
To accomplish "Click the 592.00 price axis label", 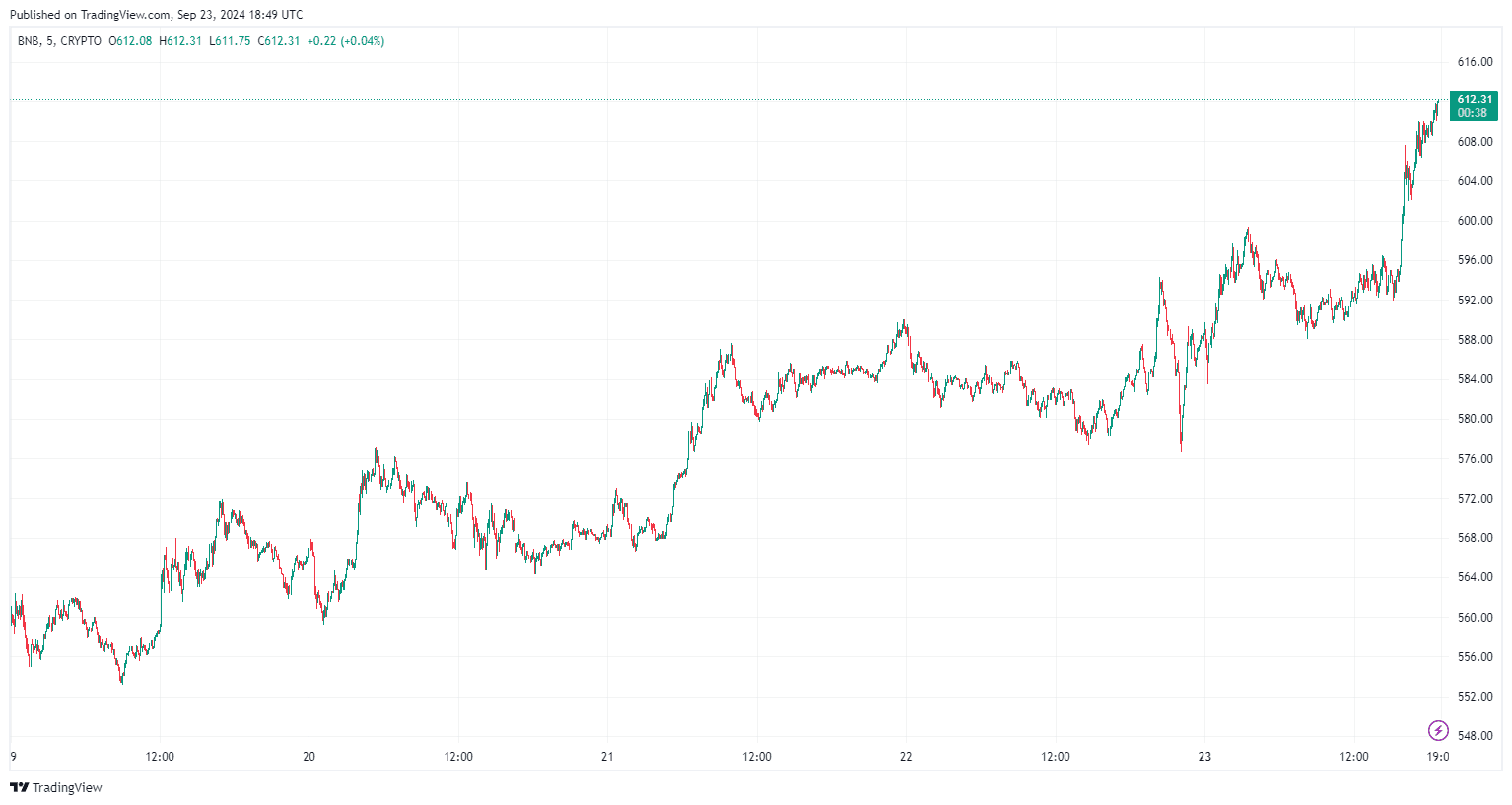I will (1475, 301).
